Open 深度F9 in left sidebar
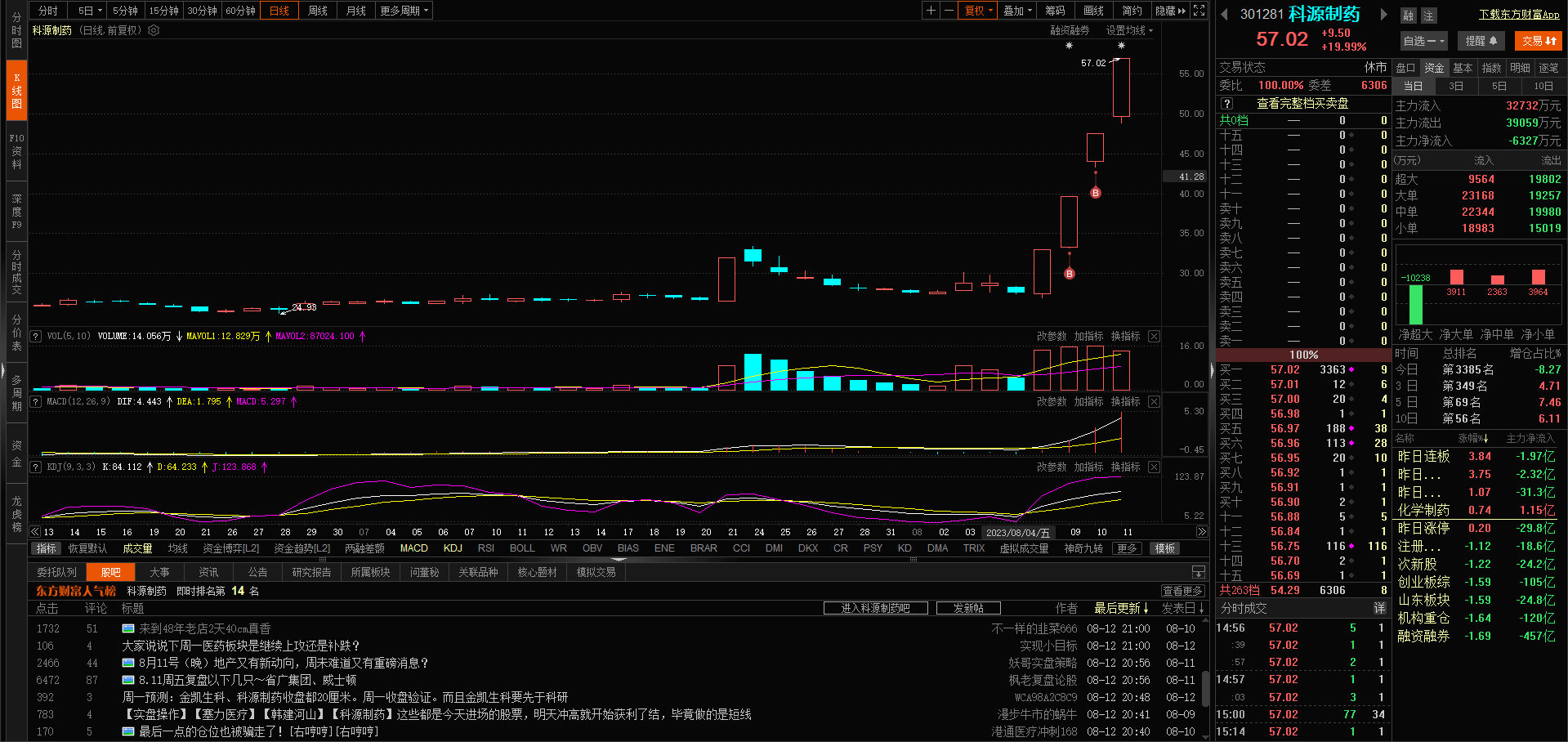This screenshot has width=1568, height=742. click(16, 212)
